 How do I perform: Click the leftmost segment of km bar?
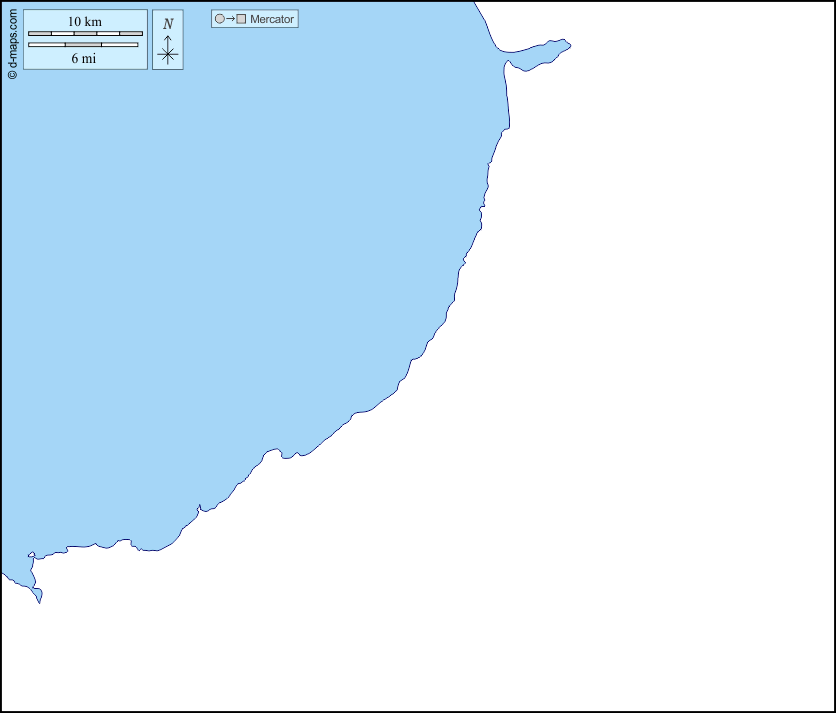click(40, 34)
